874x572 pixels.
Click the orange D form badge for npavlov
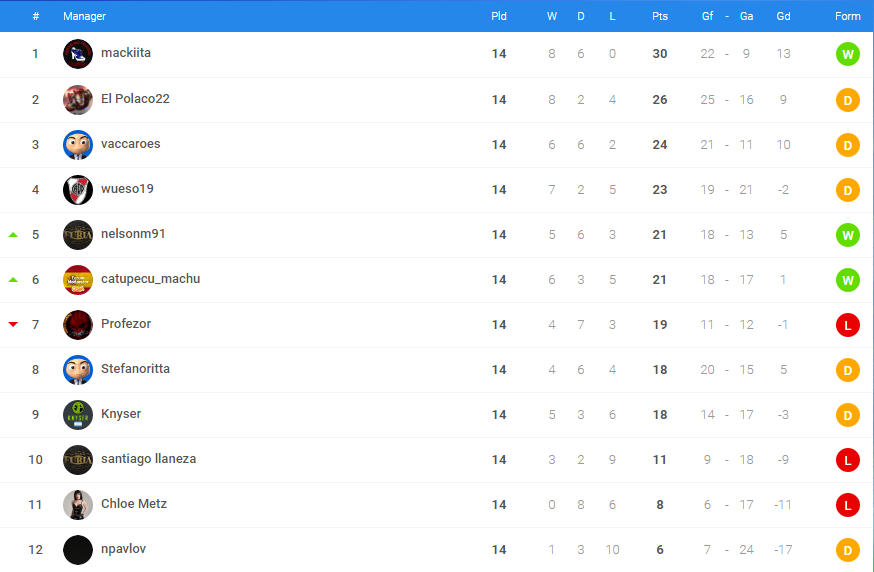[x=847, y=550]
